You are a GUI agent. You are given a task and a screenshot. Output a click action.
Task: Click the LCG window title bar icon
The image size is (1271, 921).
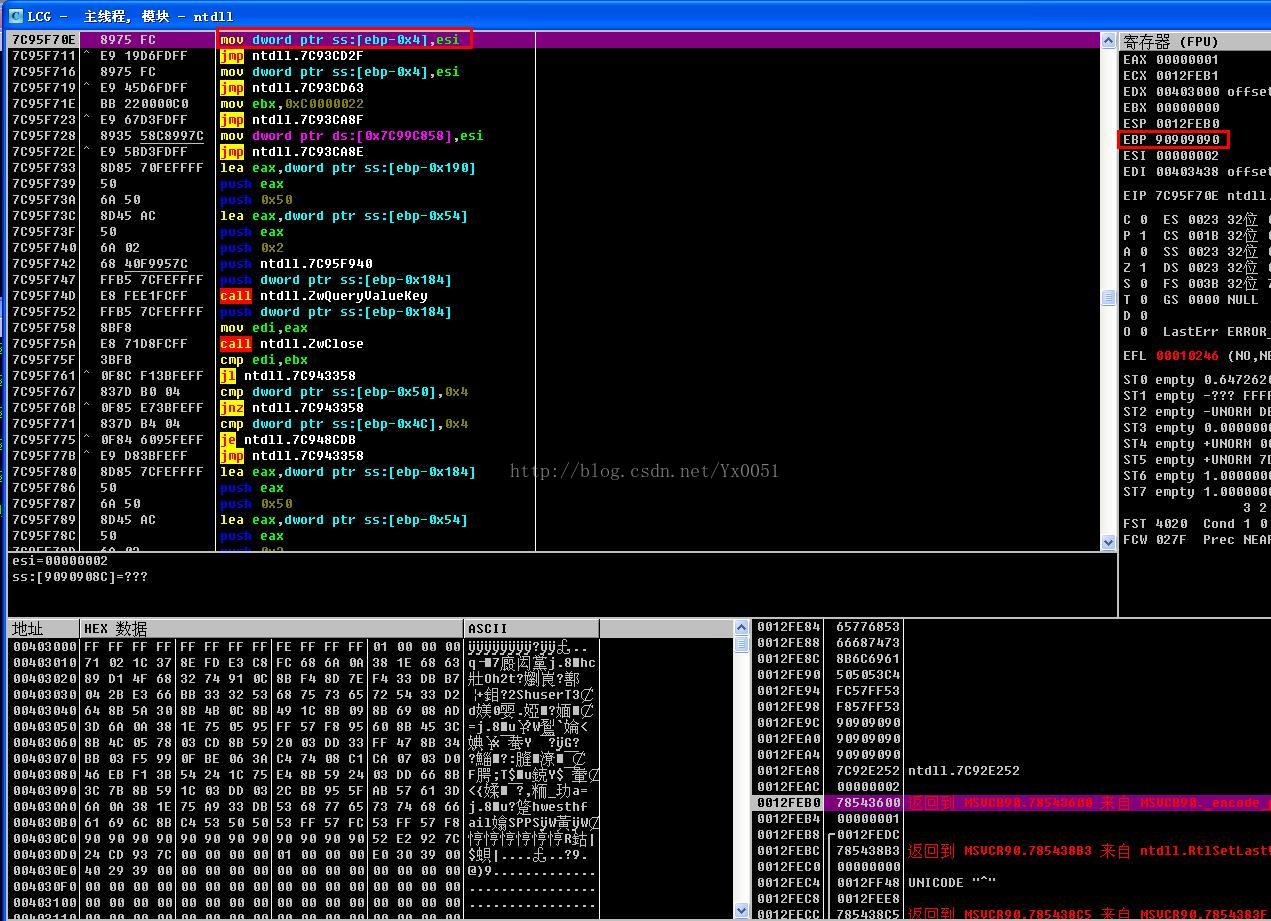point(15,16)
